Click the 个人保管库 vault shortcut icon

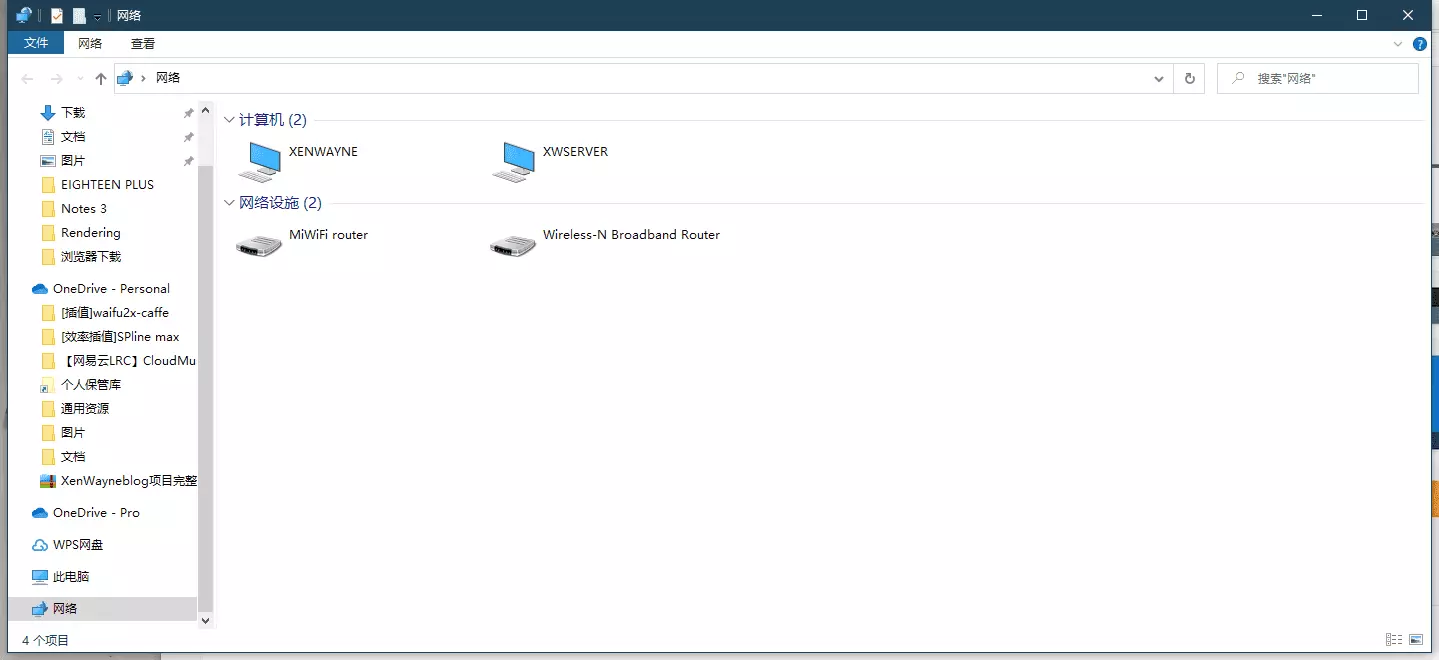point(47,385)
